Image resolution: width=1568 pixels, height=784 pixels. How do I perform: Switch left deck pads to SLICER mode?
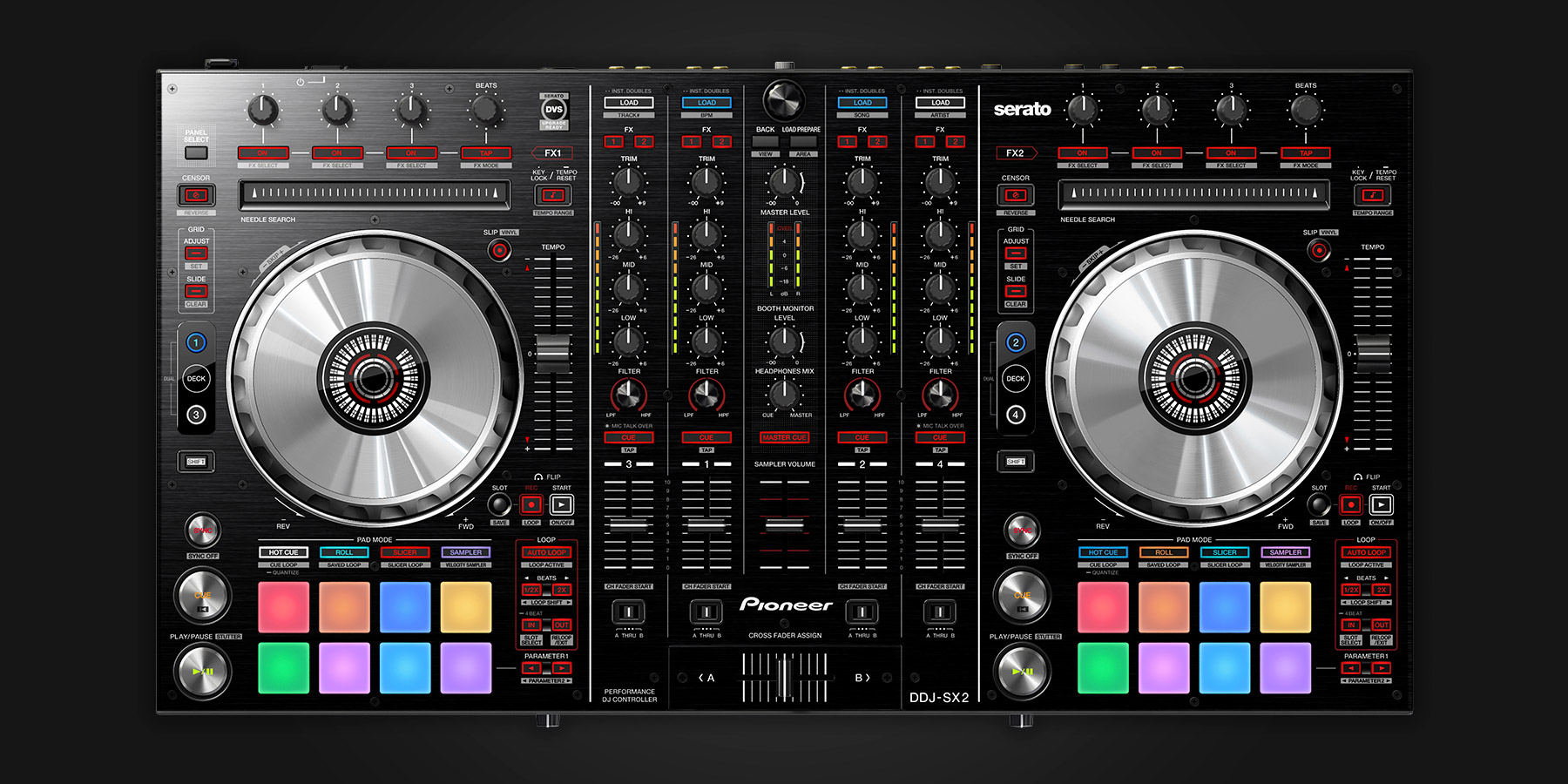[x=405, y=552]
